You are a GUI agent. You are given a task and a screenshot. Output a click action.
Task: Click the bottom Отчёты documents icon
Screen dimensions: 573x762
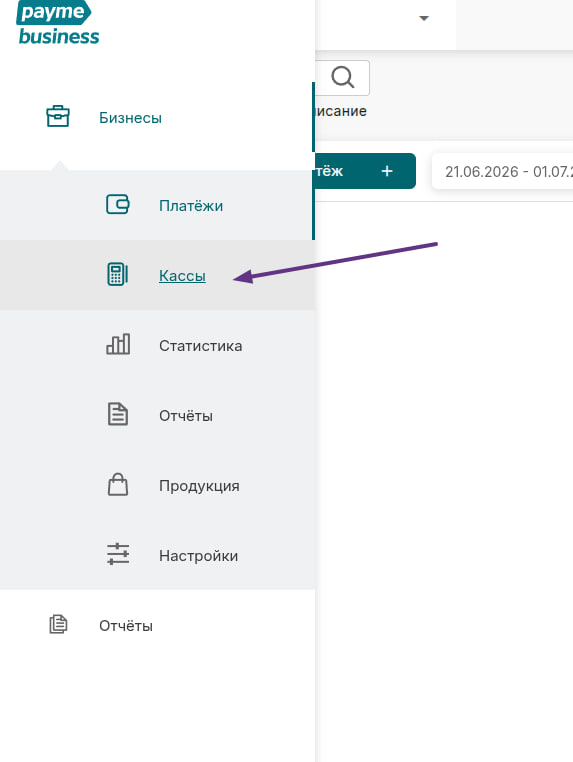(58, 624)
